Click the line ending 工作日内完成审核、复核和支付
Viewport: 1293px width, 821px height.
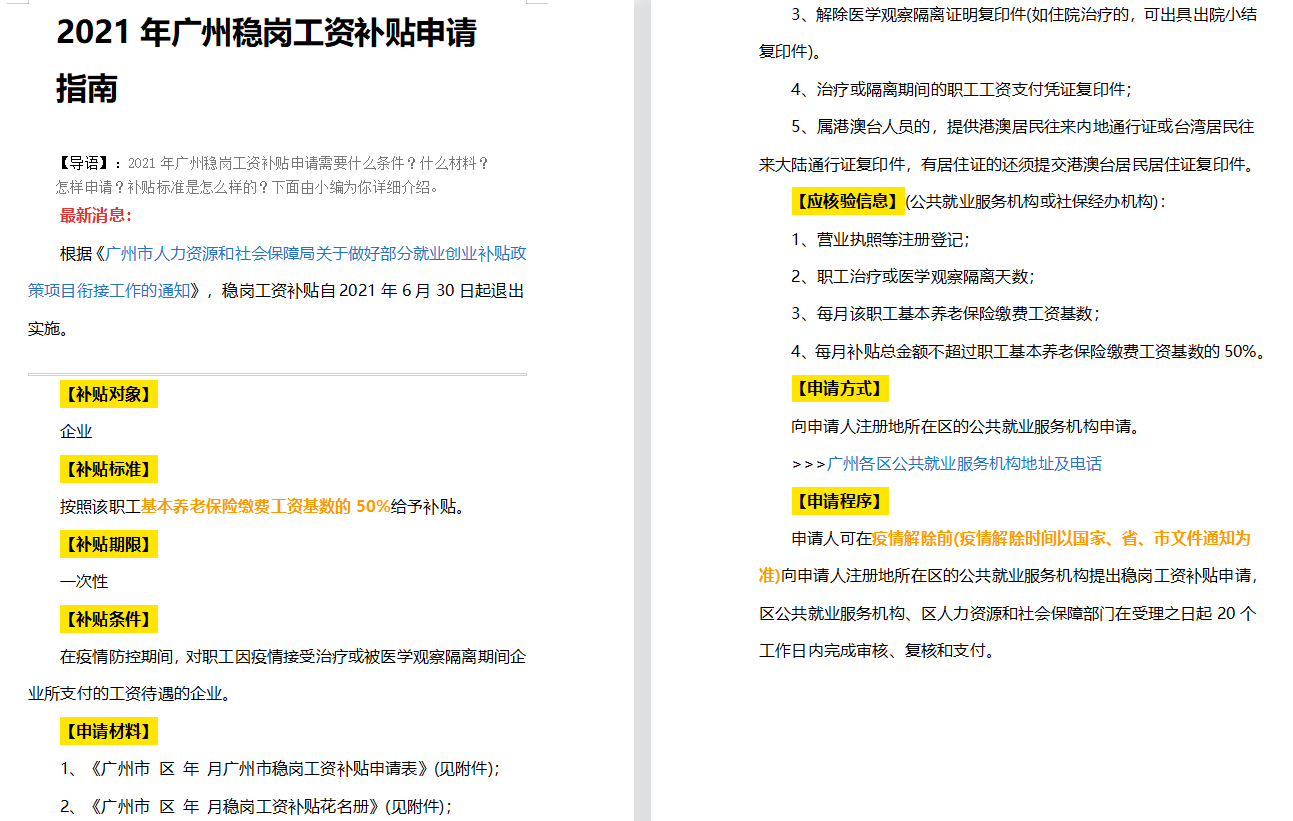(877, 651)
